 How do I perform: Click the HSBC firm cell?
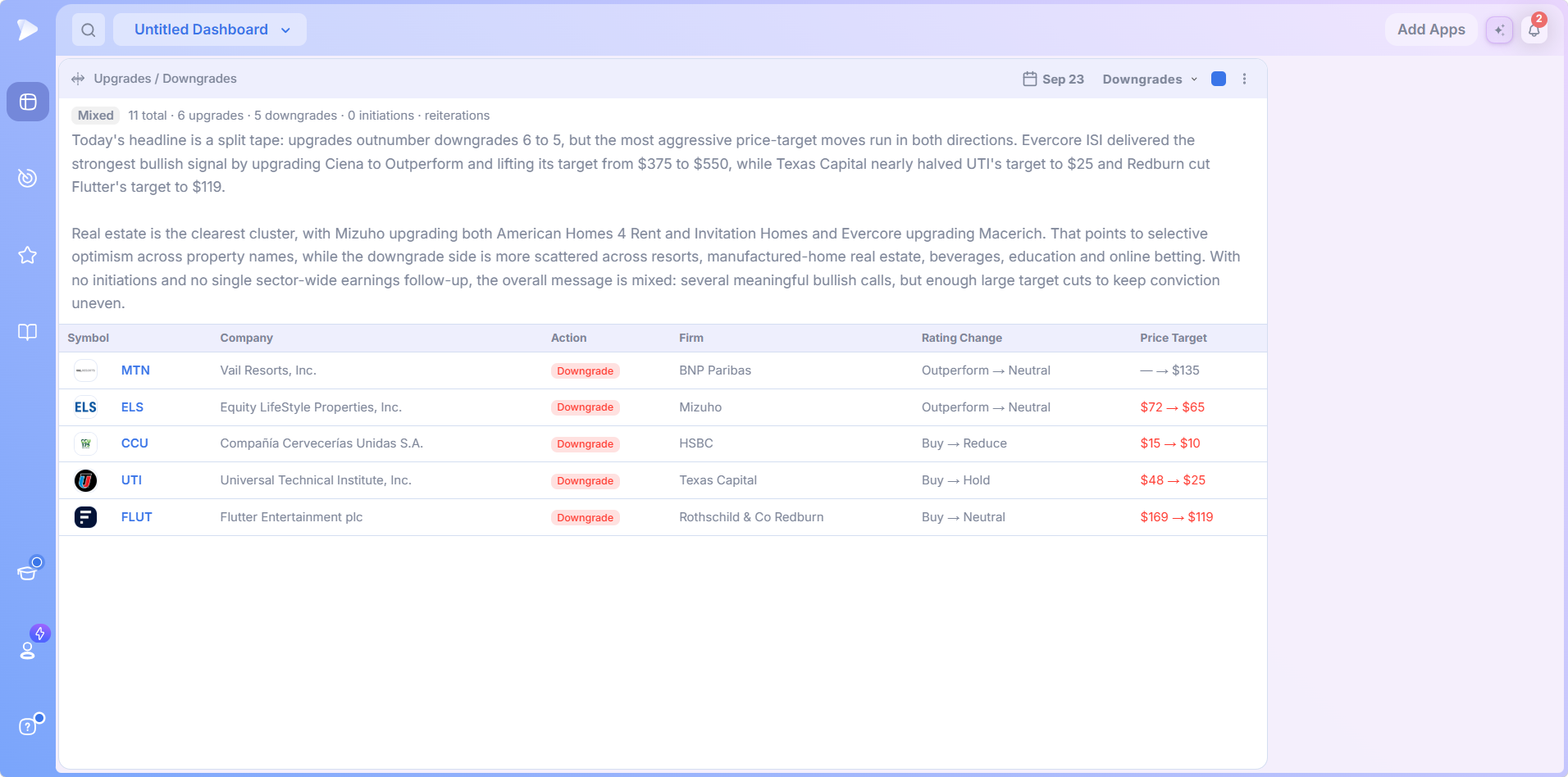(x=696, y=443)
